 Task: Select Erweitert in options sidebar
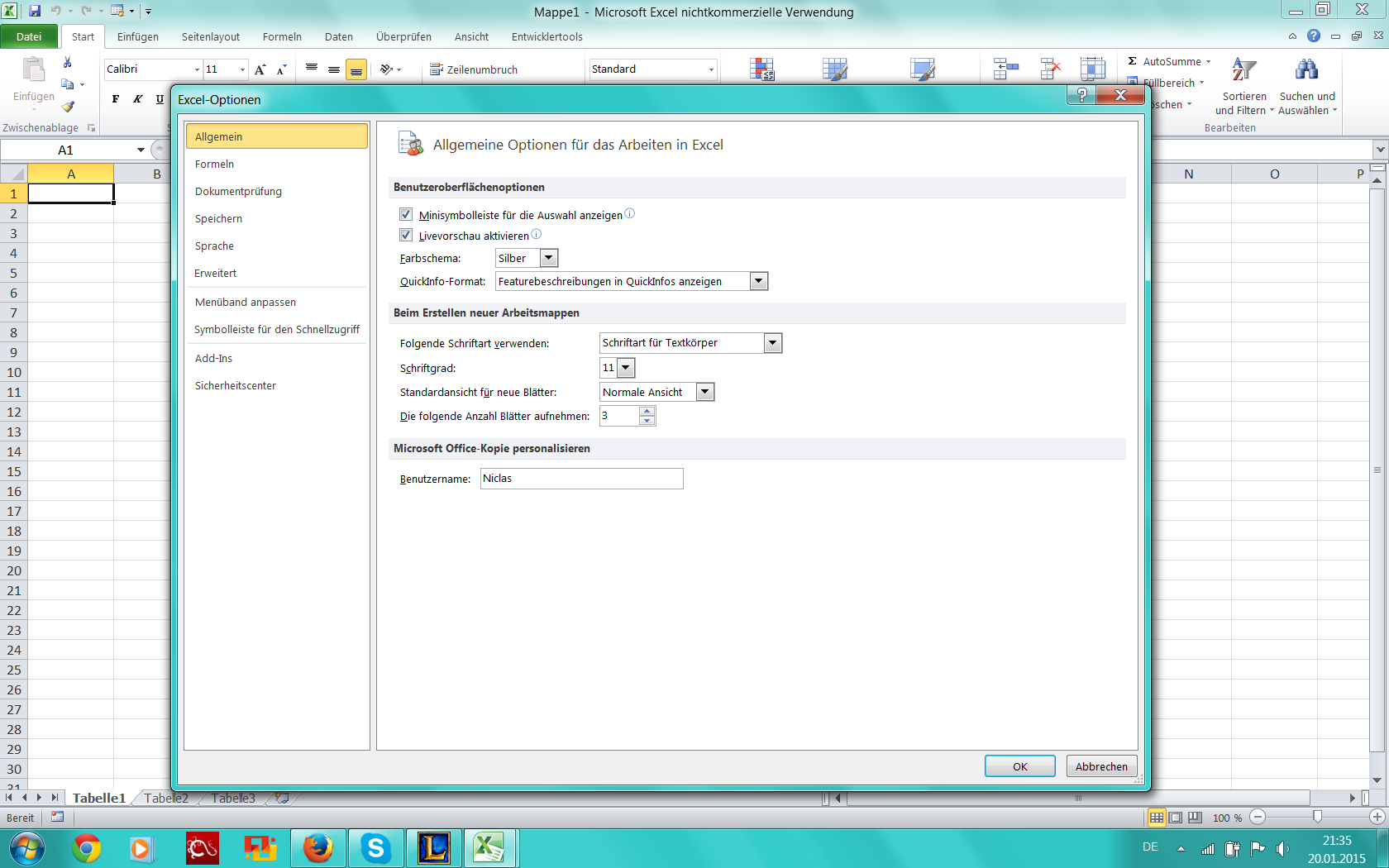pos(276,273)
